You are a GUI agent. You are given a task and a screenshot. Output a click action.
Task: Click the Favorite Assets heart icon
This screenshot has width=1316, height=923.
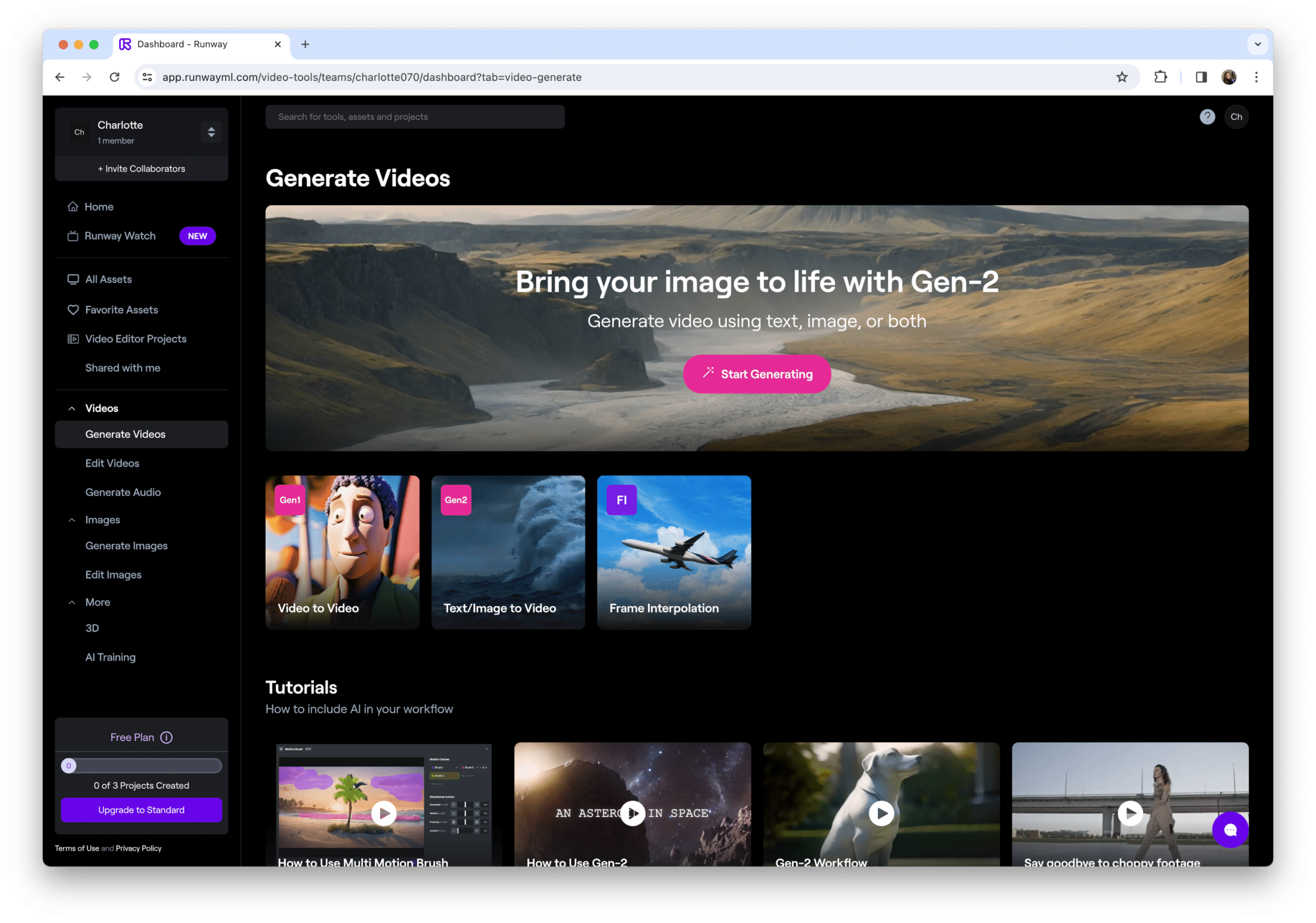pos(73,310)
